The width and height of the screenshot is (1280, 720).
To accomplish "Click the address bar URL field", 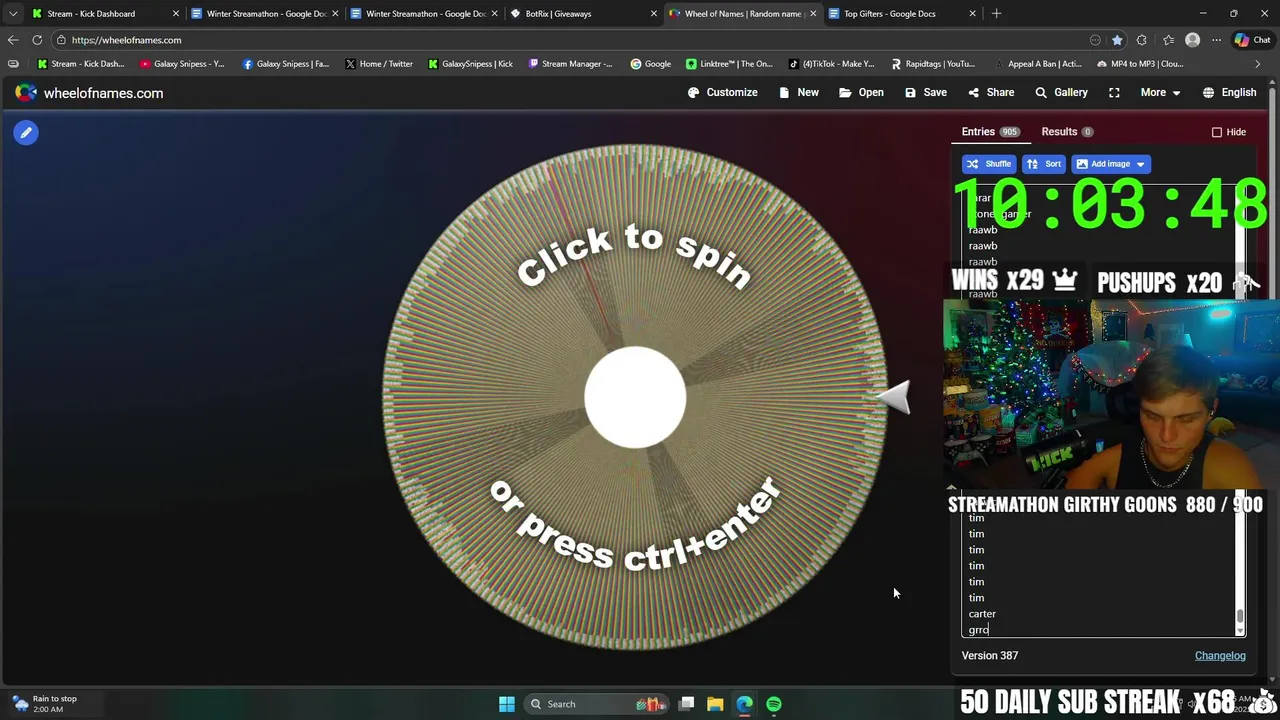I will coord(570,40).
